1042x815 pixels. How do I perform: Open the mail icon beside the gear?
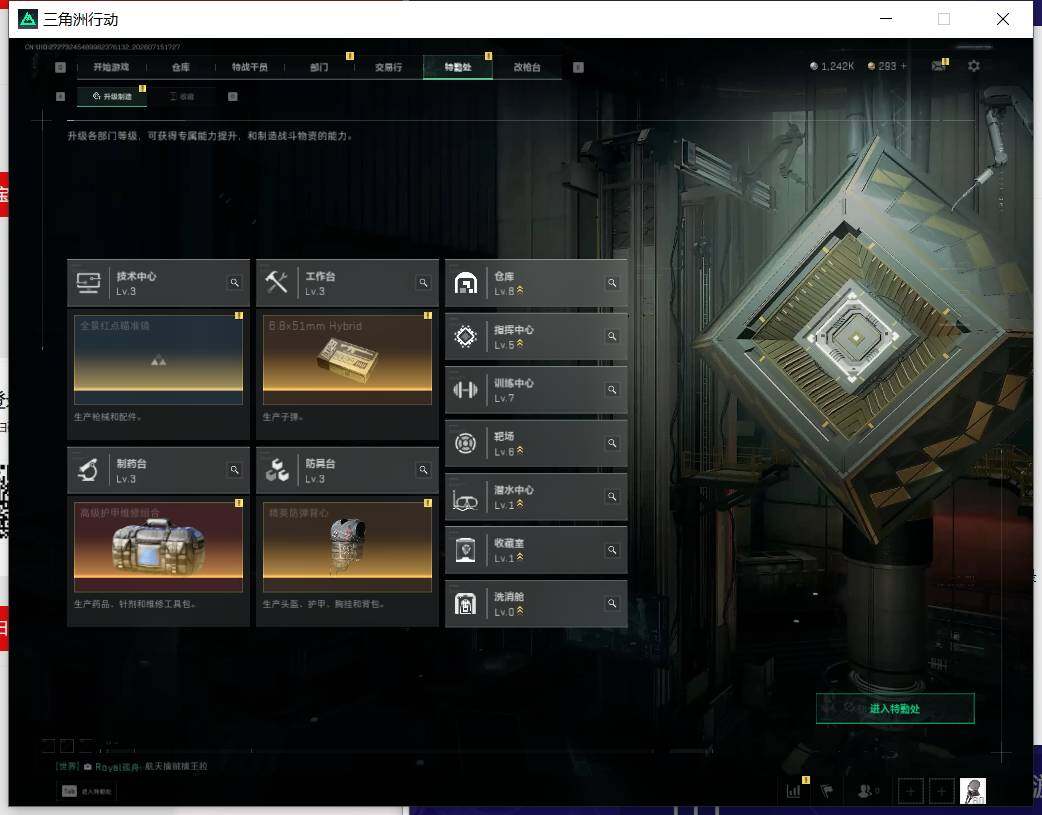(x=938, y=65)
